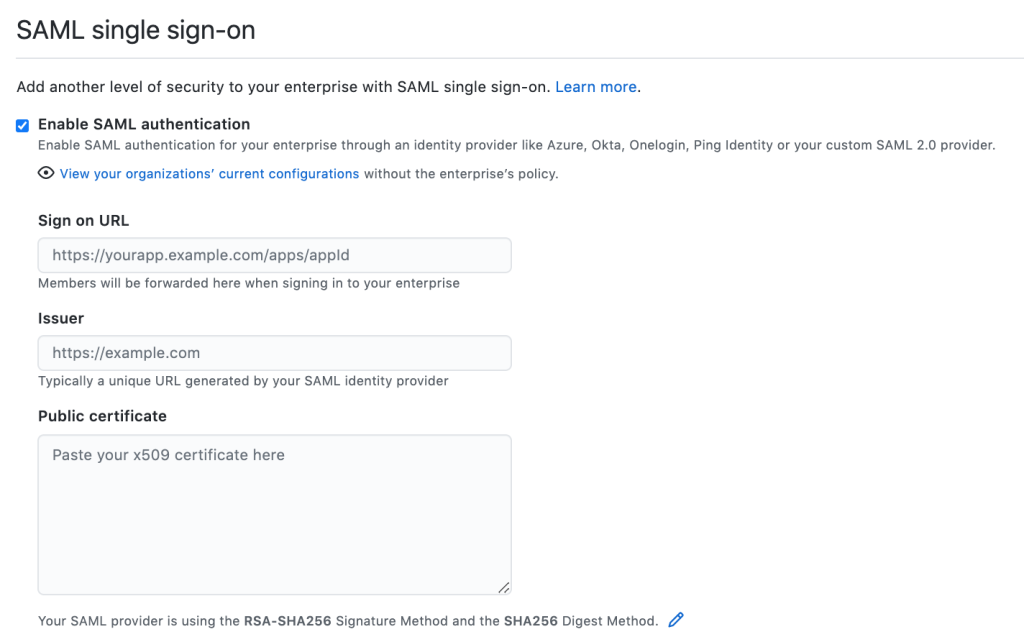
Task: Click the Public certificate label
Action: (102, 416)
